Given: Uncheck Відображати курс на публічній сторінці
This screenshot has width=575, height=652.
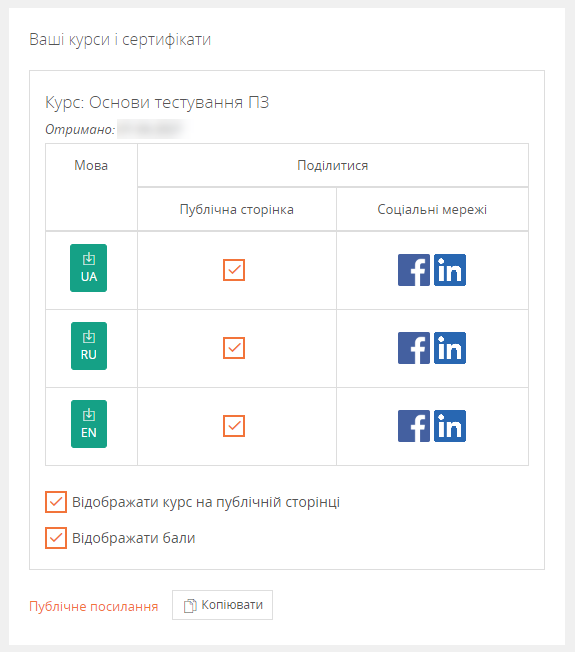Looking at the screenshot, I should pos(56,502).
